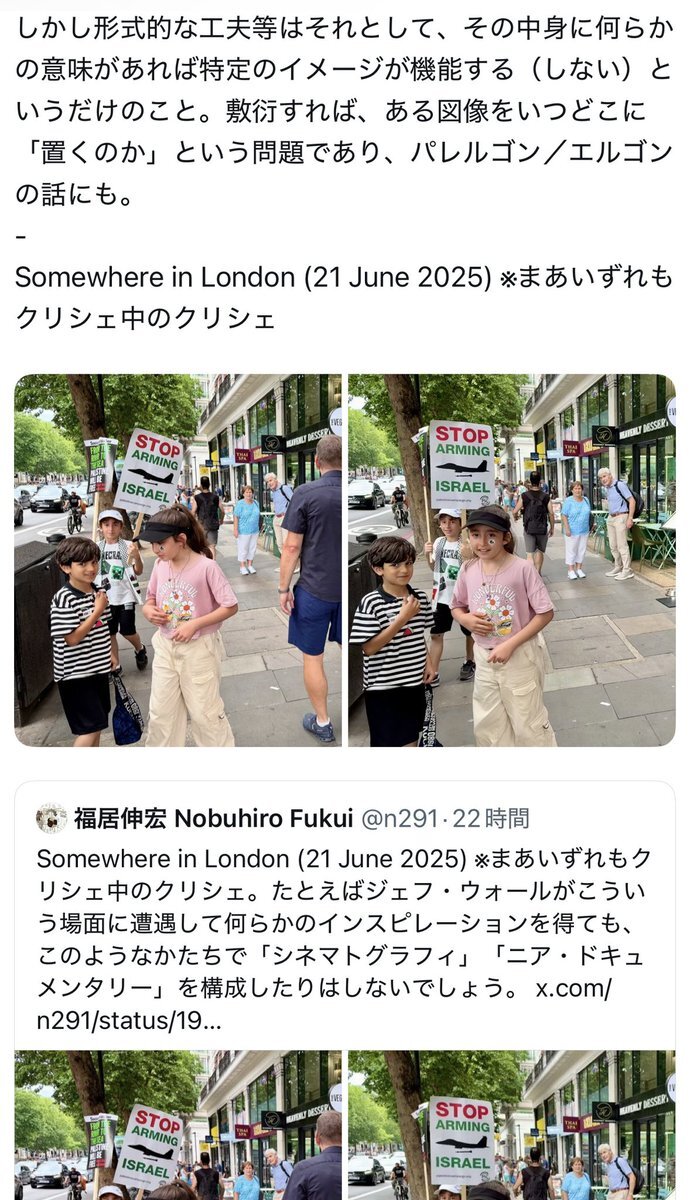Viewport: 690px width, 1200px height.
Task: Click the main post's クリシェ中のクリシェ line
Action: (145, 318)
